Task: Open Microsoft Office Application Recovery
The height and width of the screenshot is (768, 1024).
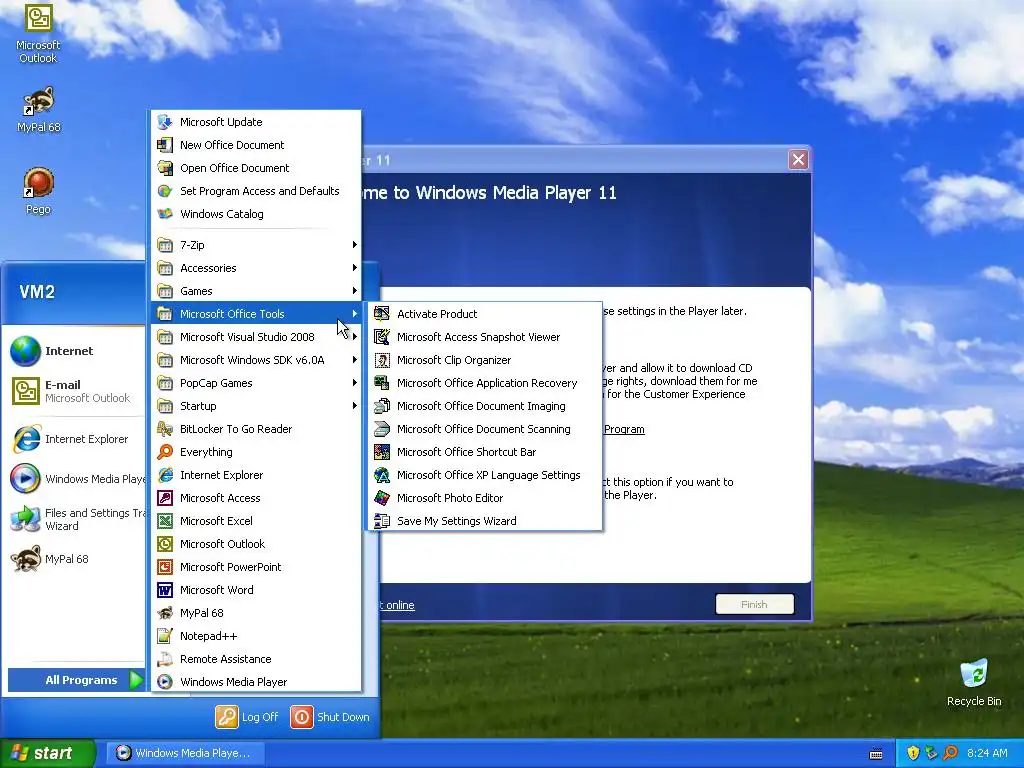Action: (485, 383)
